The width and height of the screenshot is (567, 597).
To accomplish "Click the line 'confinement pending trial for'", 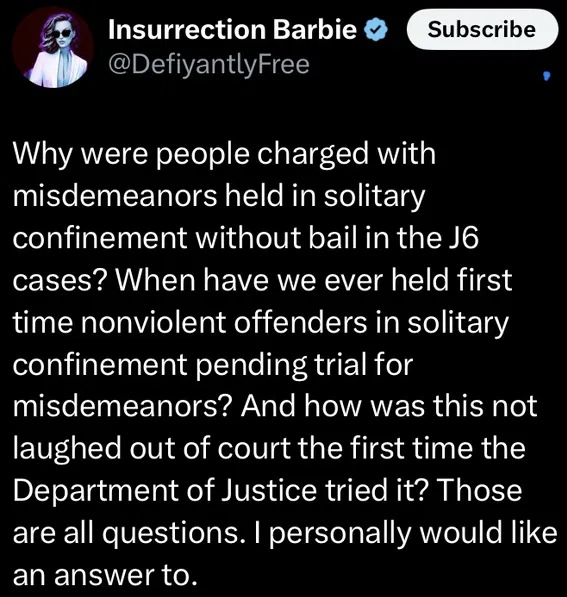I will tap(213, 366).
